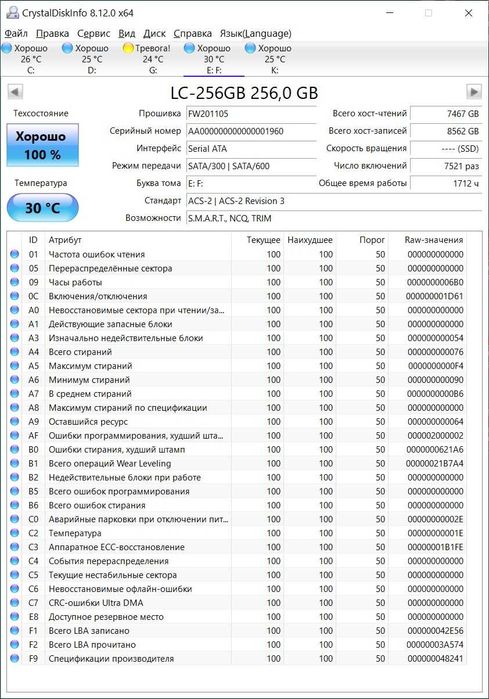This screenshot has width=489, height=699.
Task: Open the Сервис menu
Action: tap(94, 33)
